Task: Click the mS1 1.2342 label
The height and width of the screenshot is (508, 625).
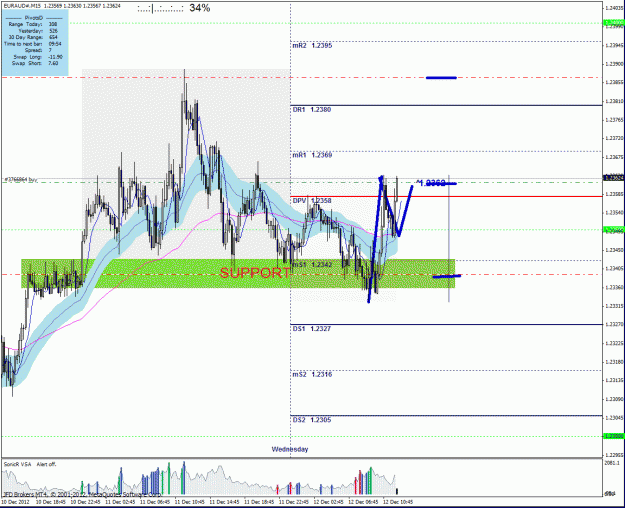Action: coord(312,265)
